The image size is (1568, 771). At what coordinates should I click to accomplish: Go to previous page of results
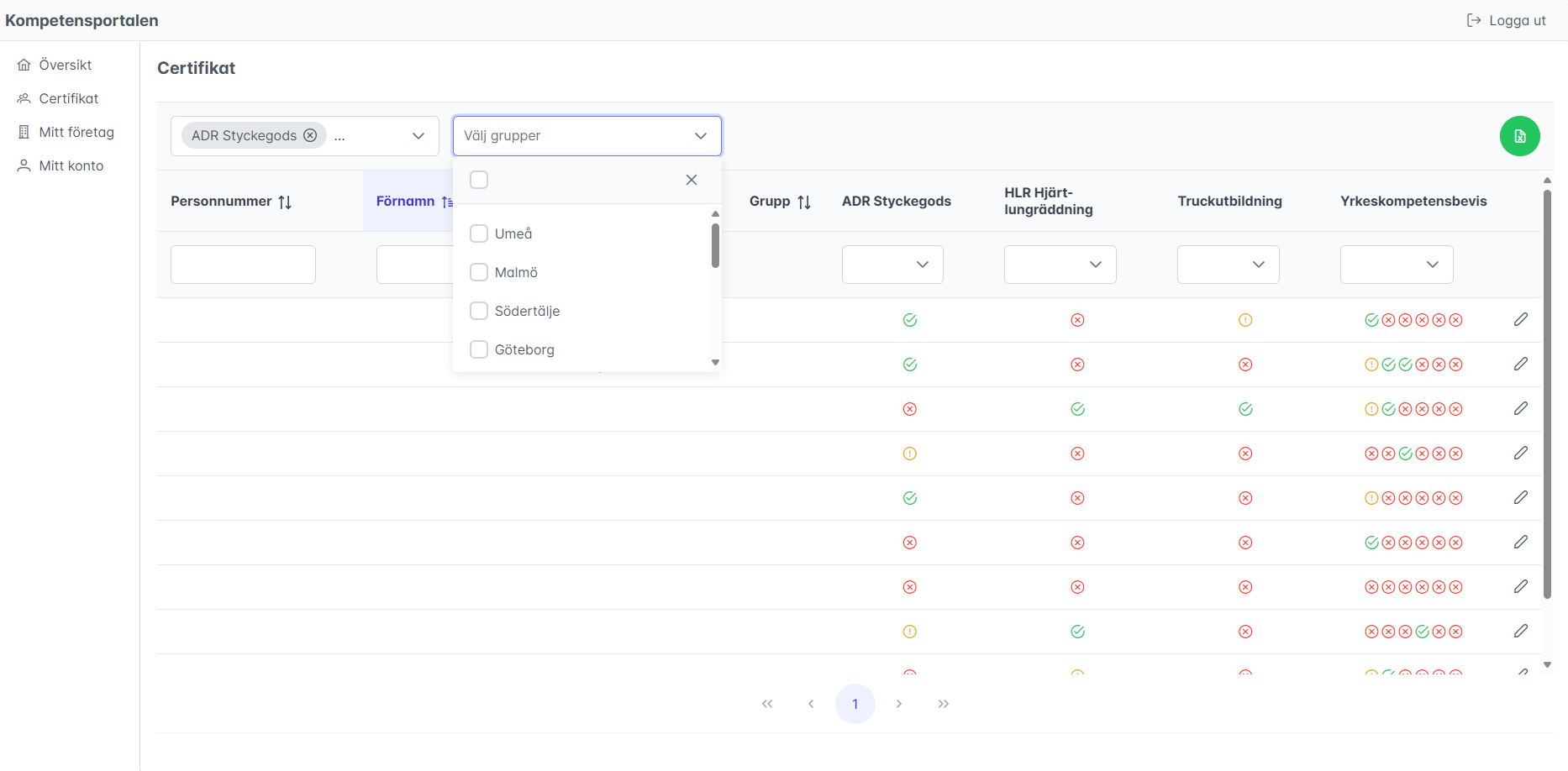pos(811,704)
